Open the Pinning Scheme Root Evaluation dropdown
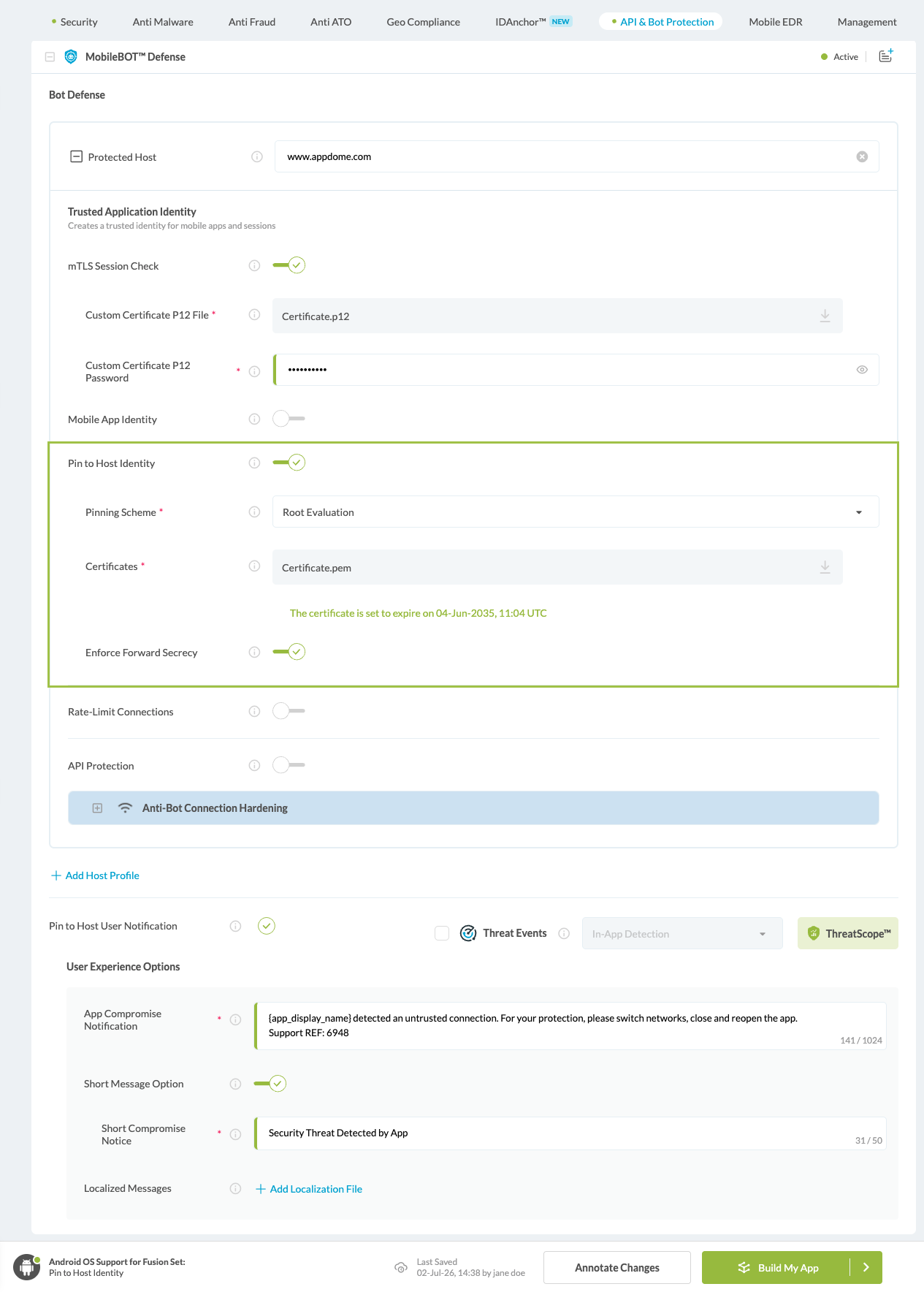Screen dimensions: 924x1292 [576, 512]
